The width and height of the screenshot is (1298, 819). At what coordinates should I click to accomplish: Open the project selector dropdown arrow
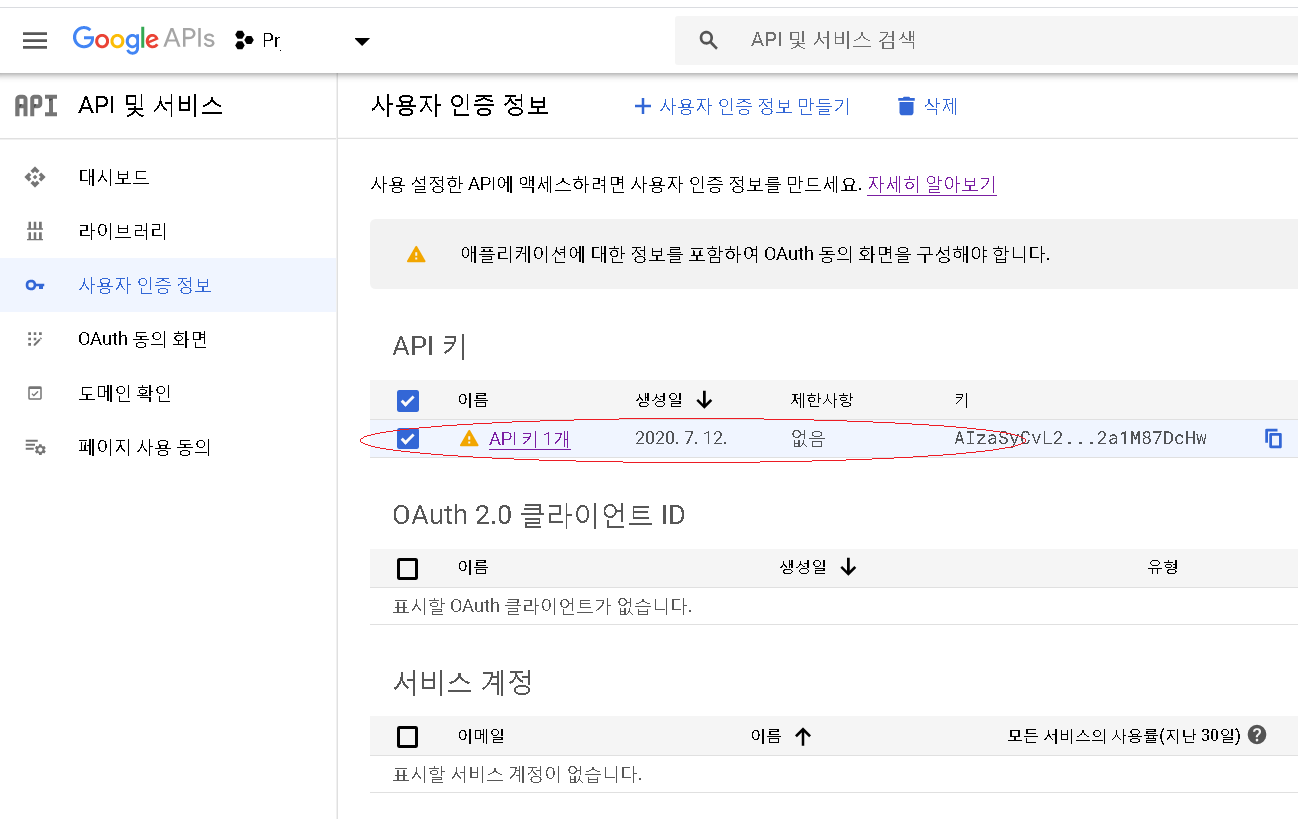pyautogui.click(x=362, y=41)
